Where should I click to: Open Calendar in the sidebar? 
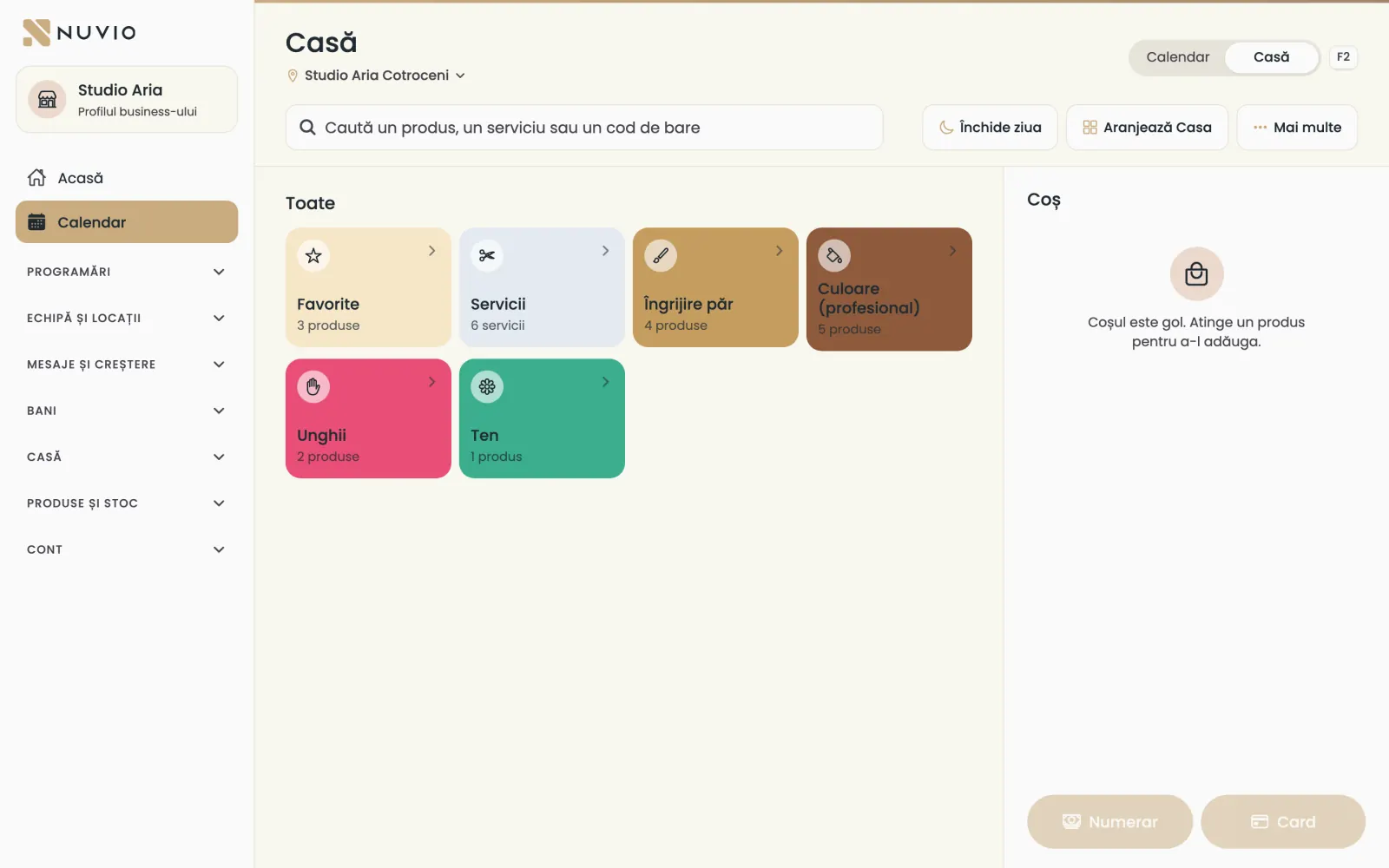pyautogui.click(x=127, y=222)
